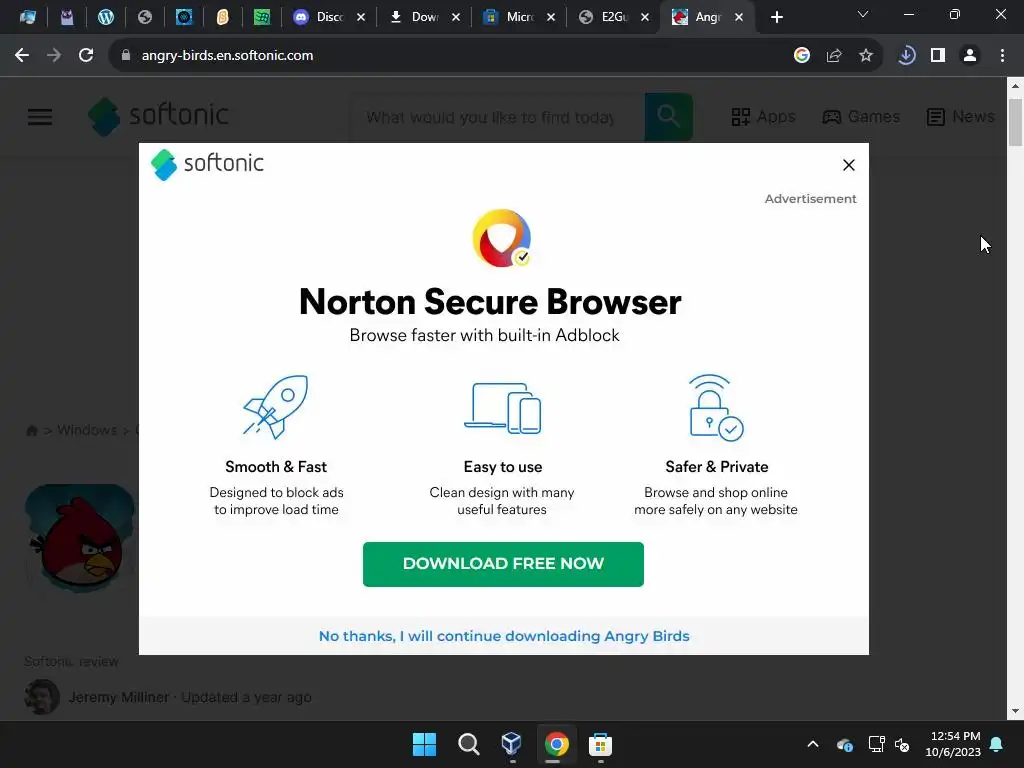
Task: Open the VirtualBox taskbar icon
Action: 511,744
